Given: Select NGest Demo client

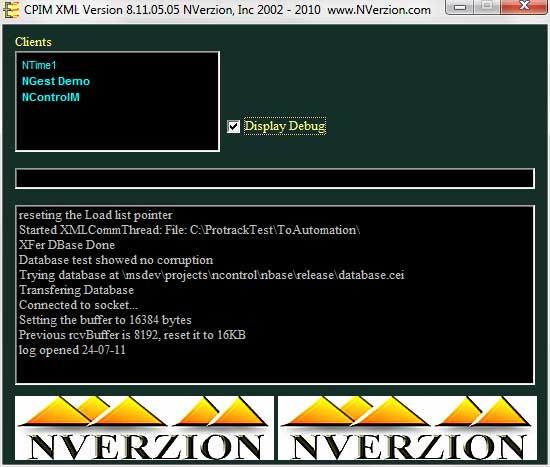Looking at the screenshot, I should pos(56,81).
